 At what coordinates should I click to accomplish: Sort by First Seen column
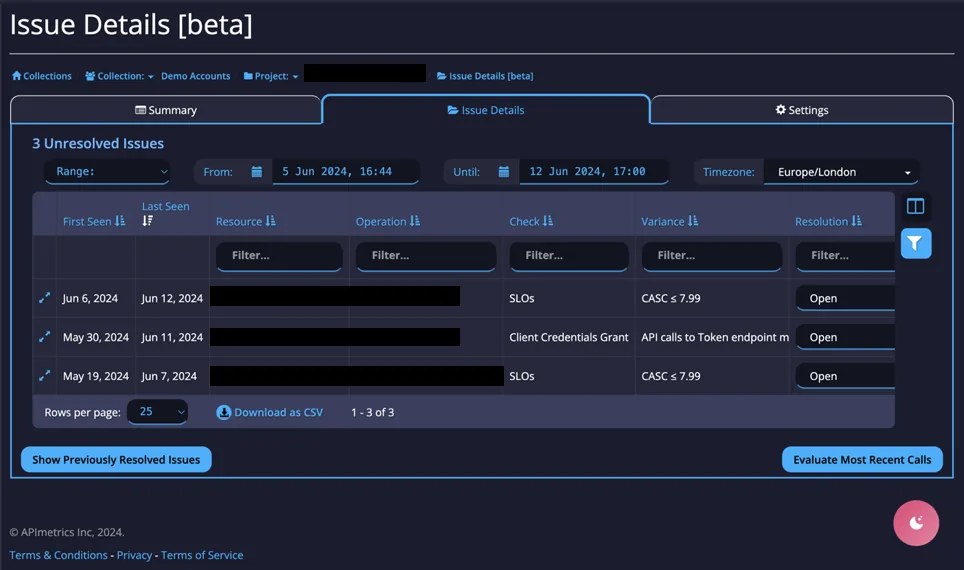point(94,221)
